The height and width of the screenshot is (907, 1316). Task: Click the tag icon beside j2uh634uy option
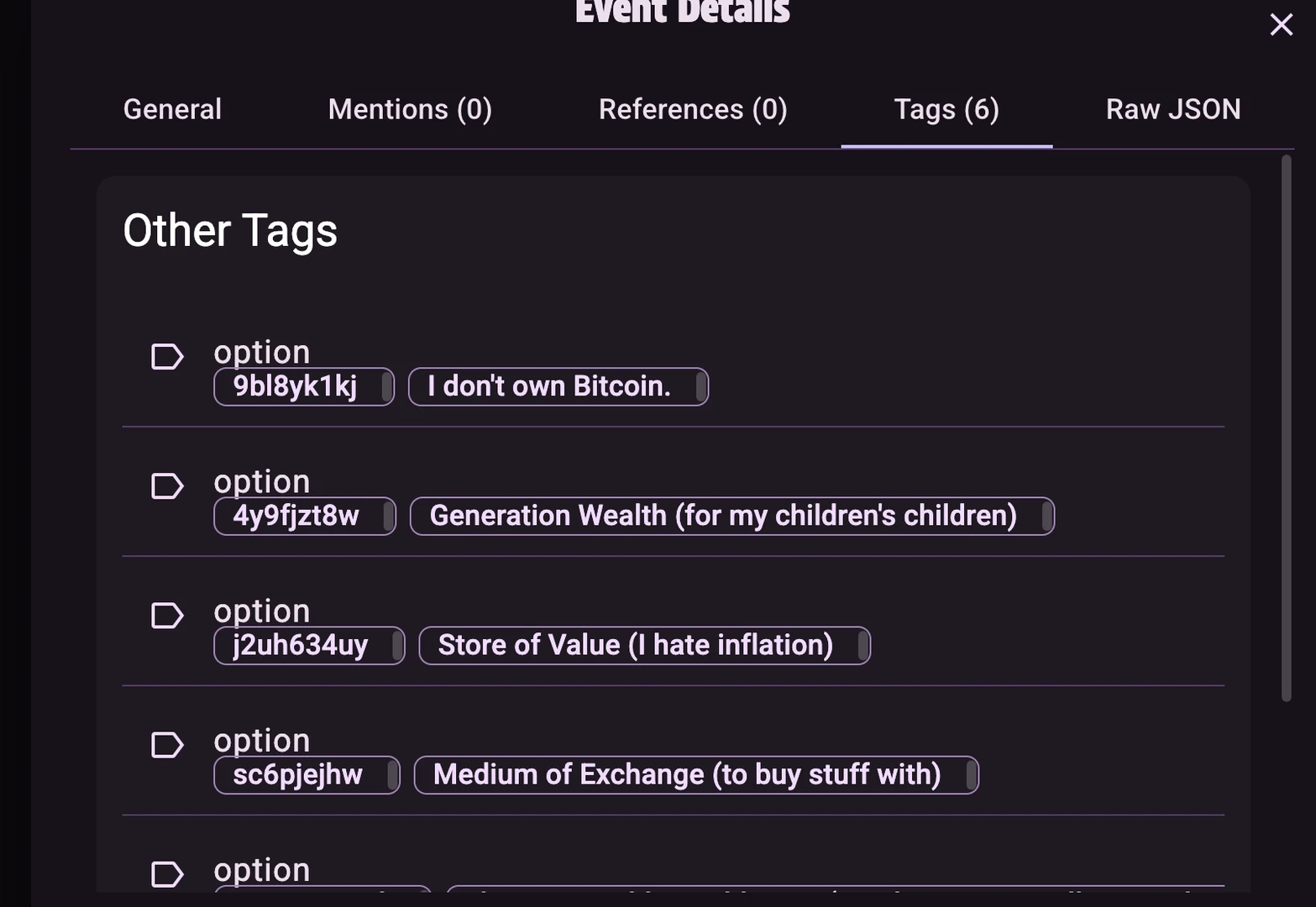click(166, 616)
